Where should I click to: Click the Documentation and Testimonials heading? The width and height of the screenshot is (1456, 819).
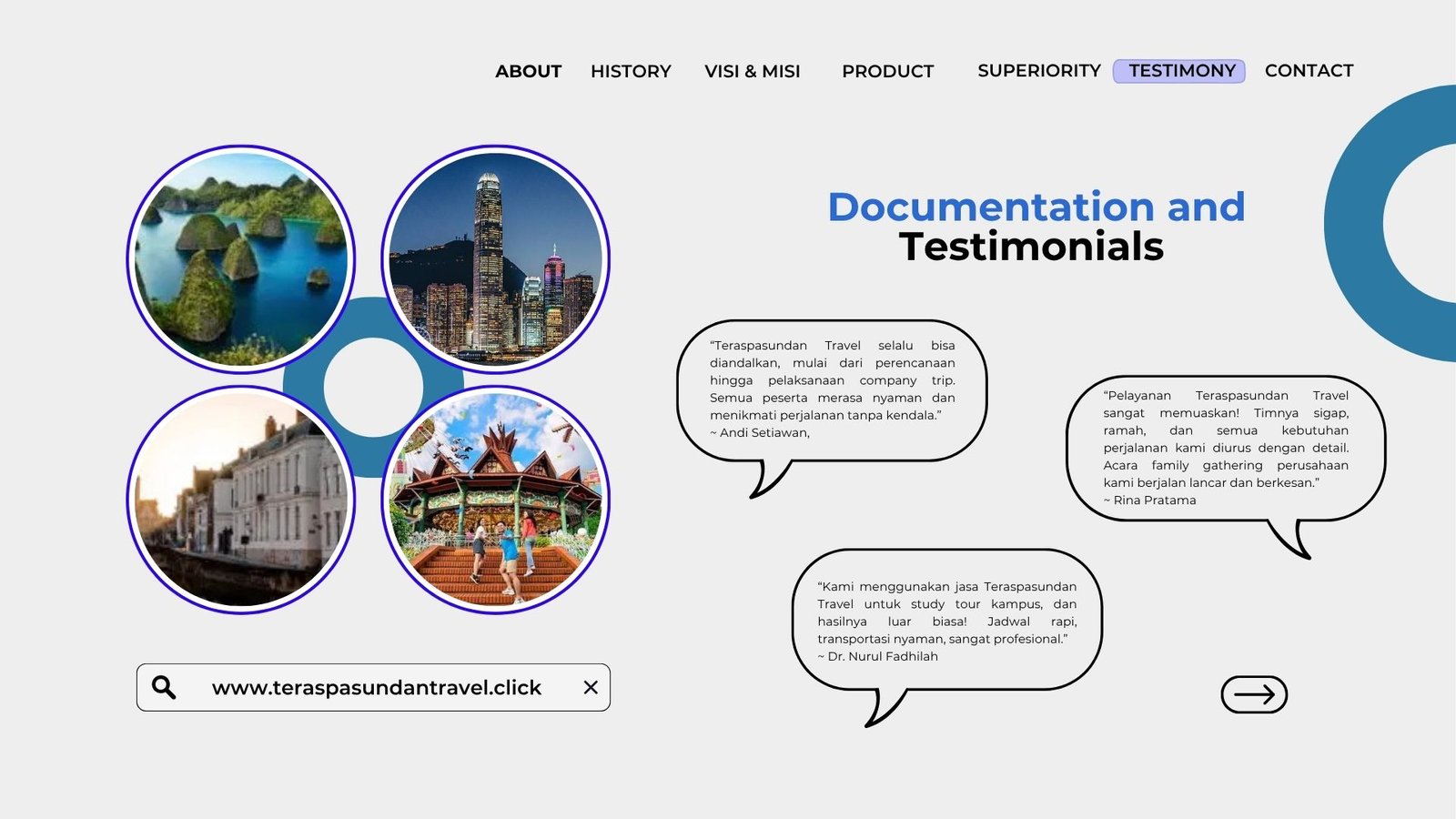coord(1035,227)
